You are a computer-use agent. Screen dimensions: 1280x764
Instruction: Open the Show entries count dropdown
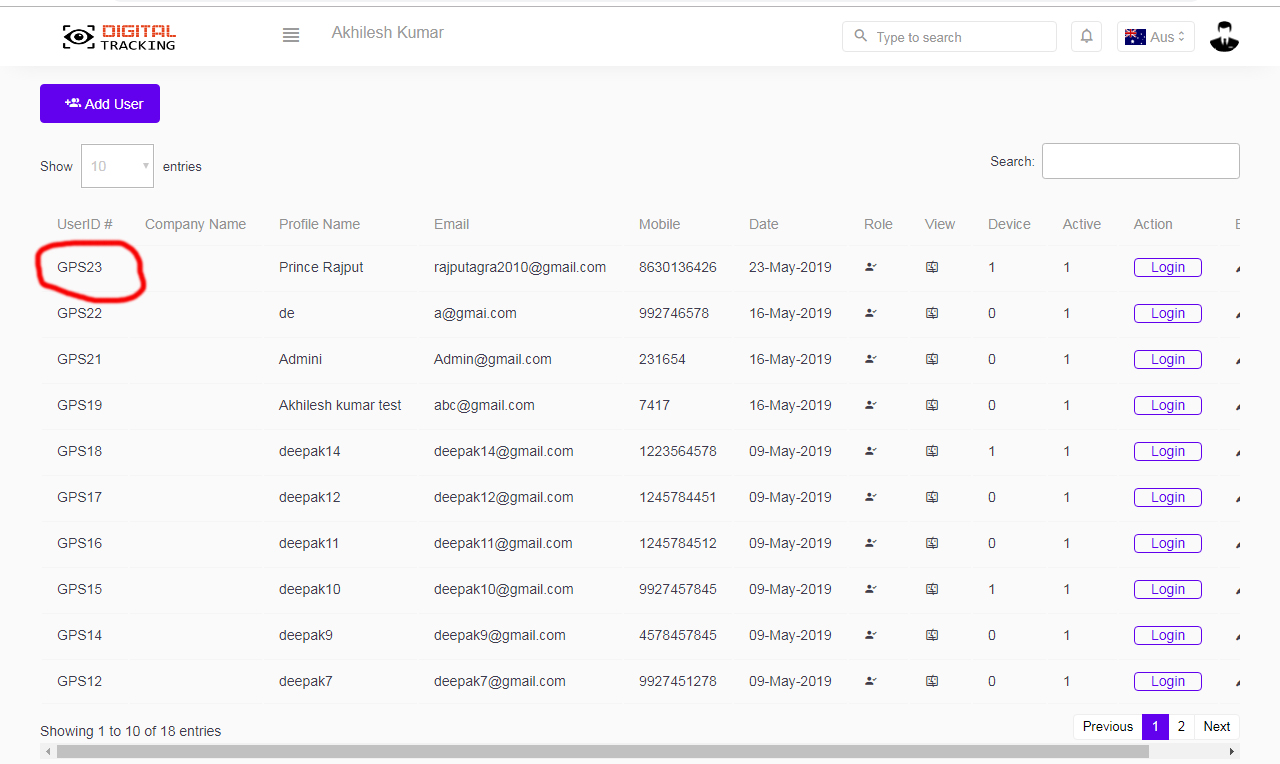117,166
